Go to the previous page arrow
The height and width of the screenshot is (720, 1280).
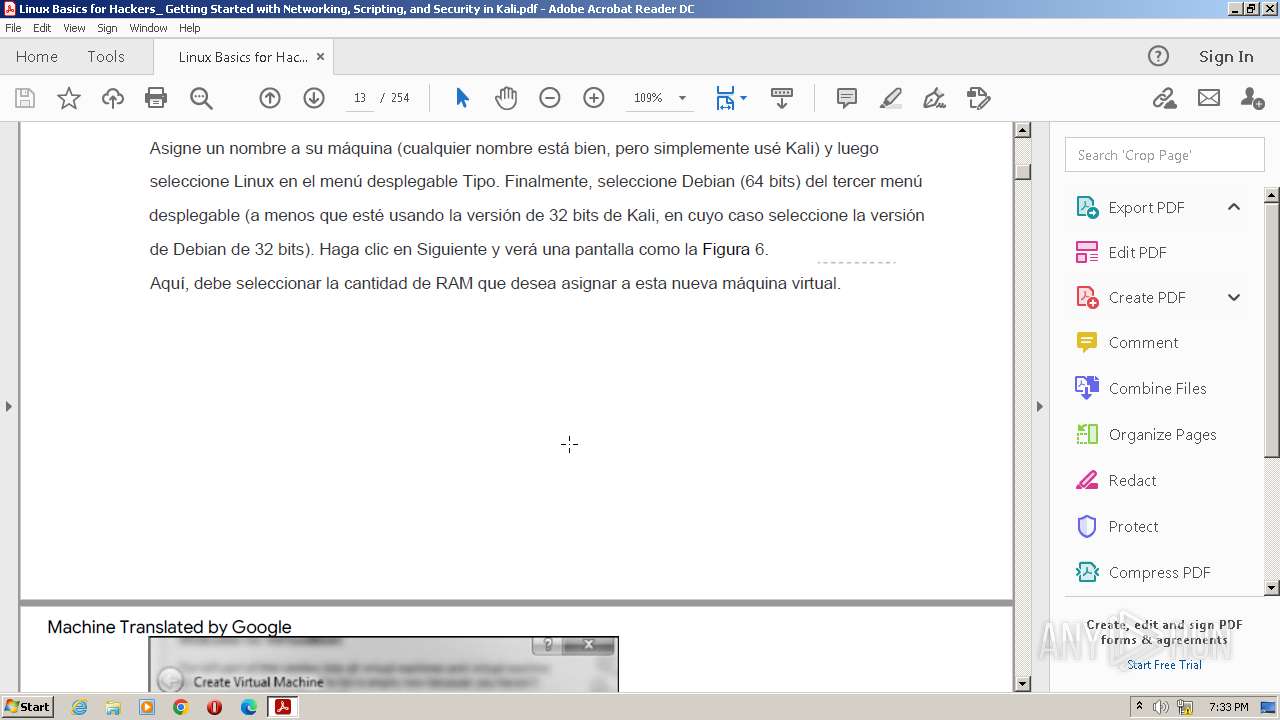tap(270, 98)
